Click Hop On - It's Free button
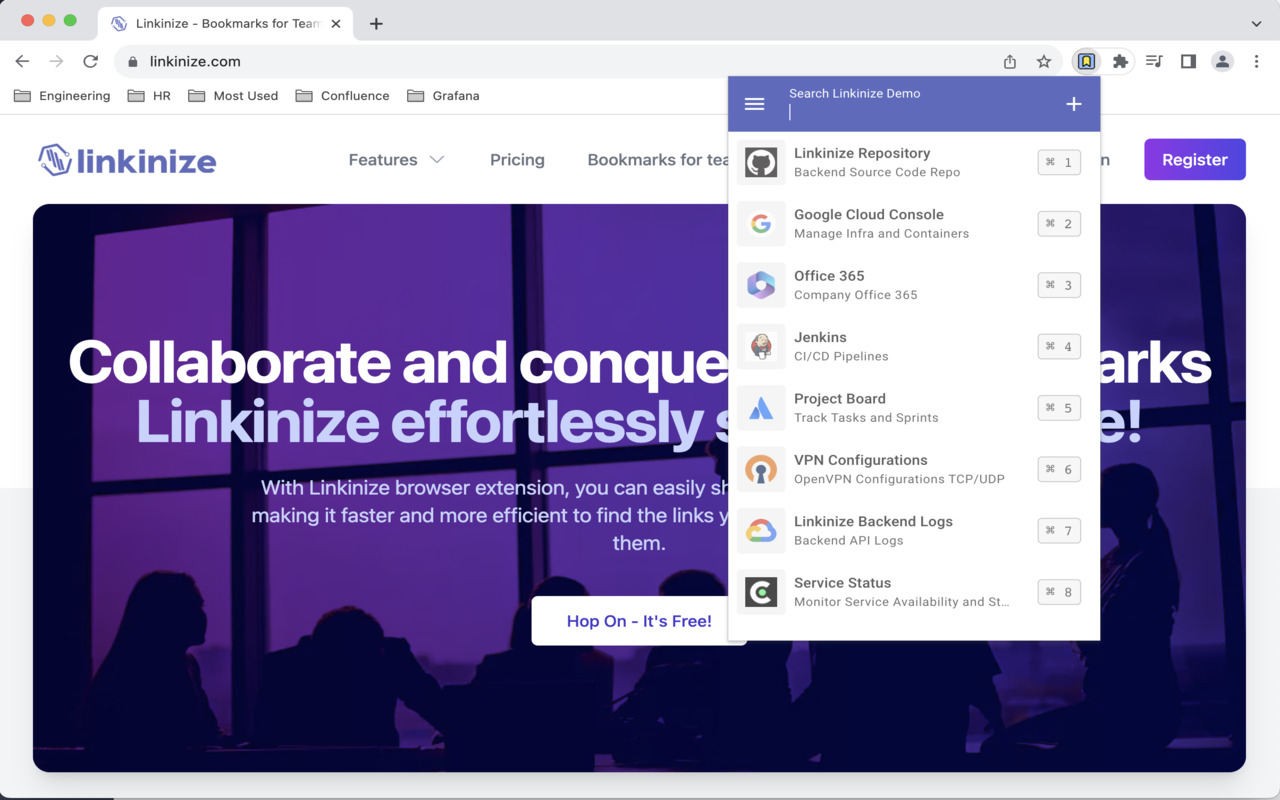The width and height of the screenshot is (1280, 800). pyautogui.click(x=639, y=621)
